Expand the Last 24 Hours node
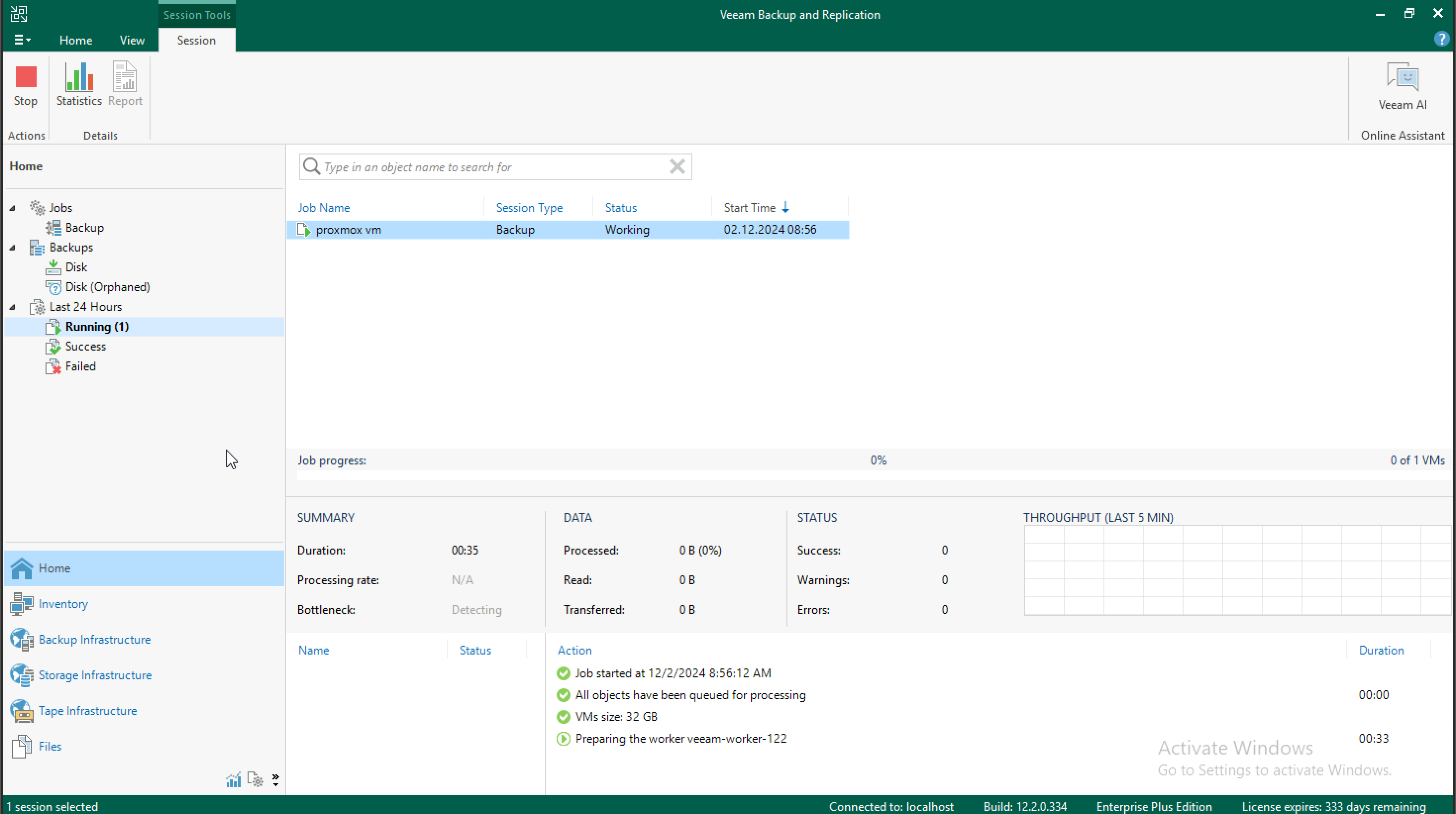This screenshot has height=814, width=1456. (11, 306)
